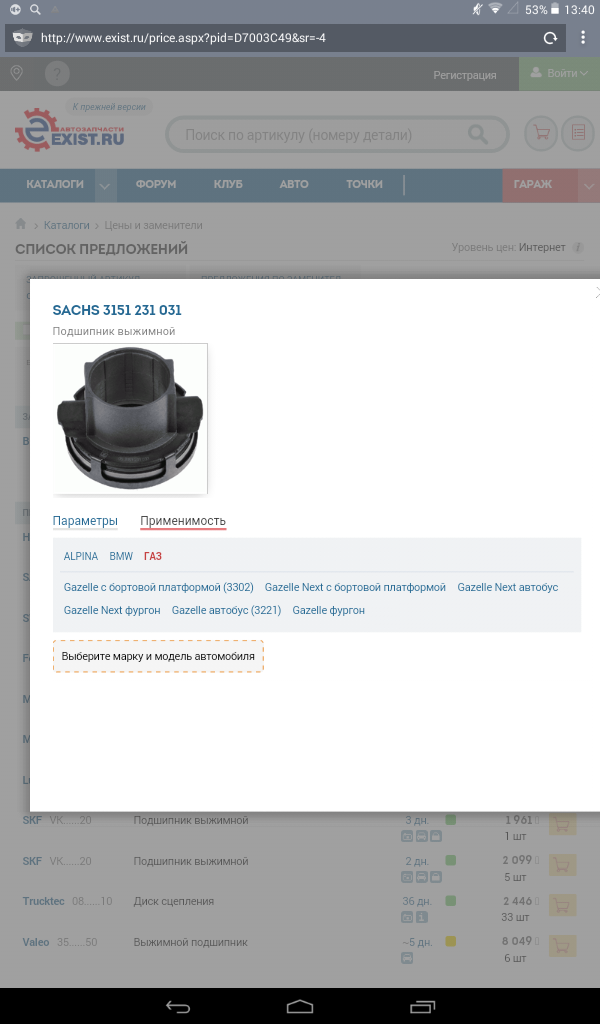Click the 36 дн. delivery term
This screenshot has width=600, height=1024.
(417, 901)
